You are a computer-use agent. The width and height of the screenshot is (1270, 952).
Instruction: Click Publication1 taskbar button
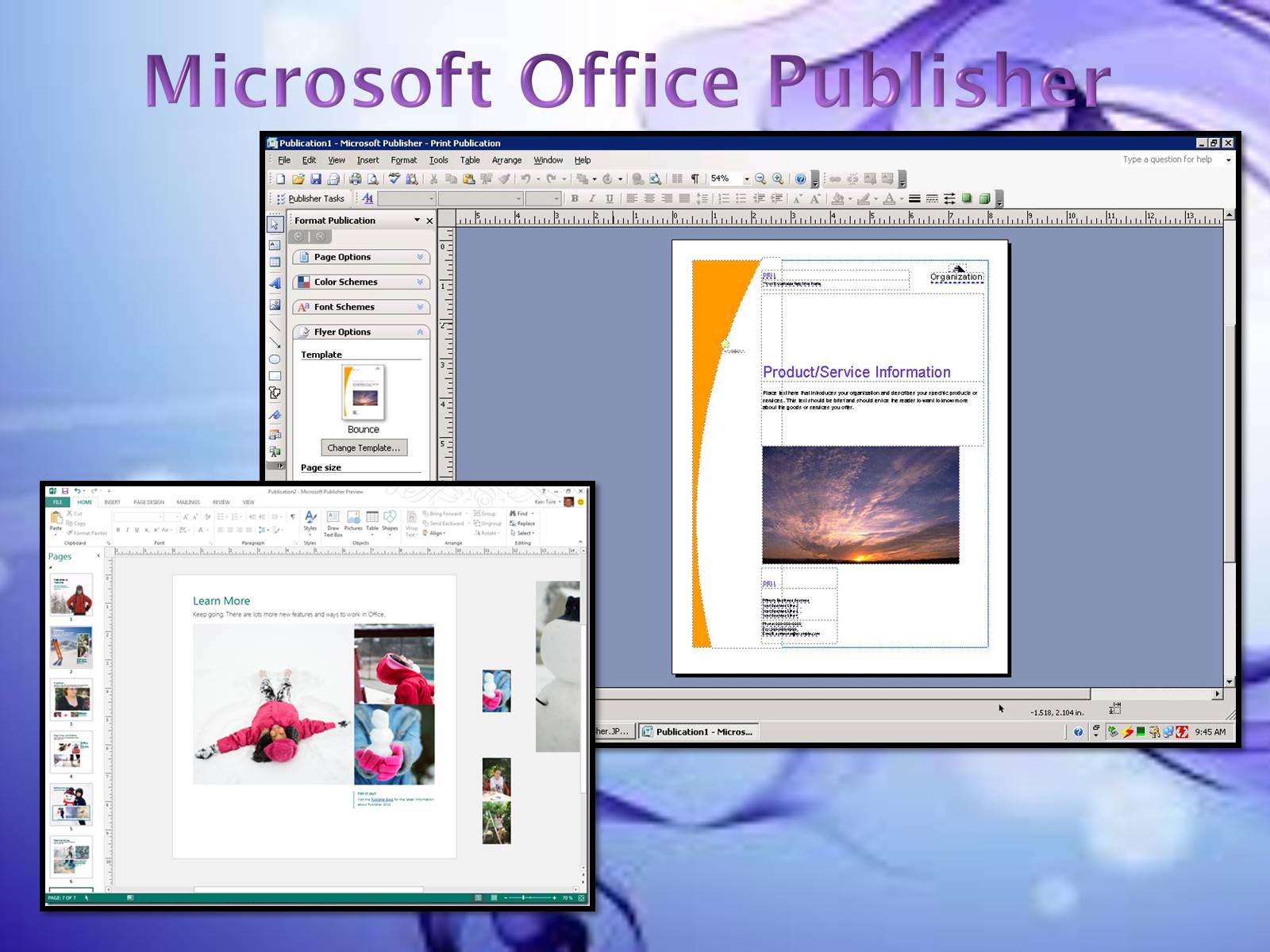pos(698,731)
